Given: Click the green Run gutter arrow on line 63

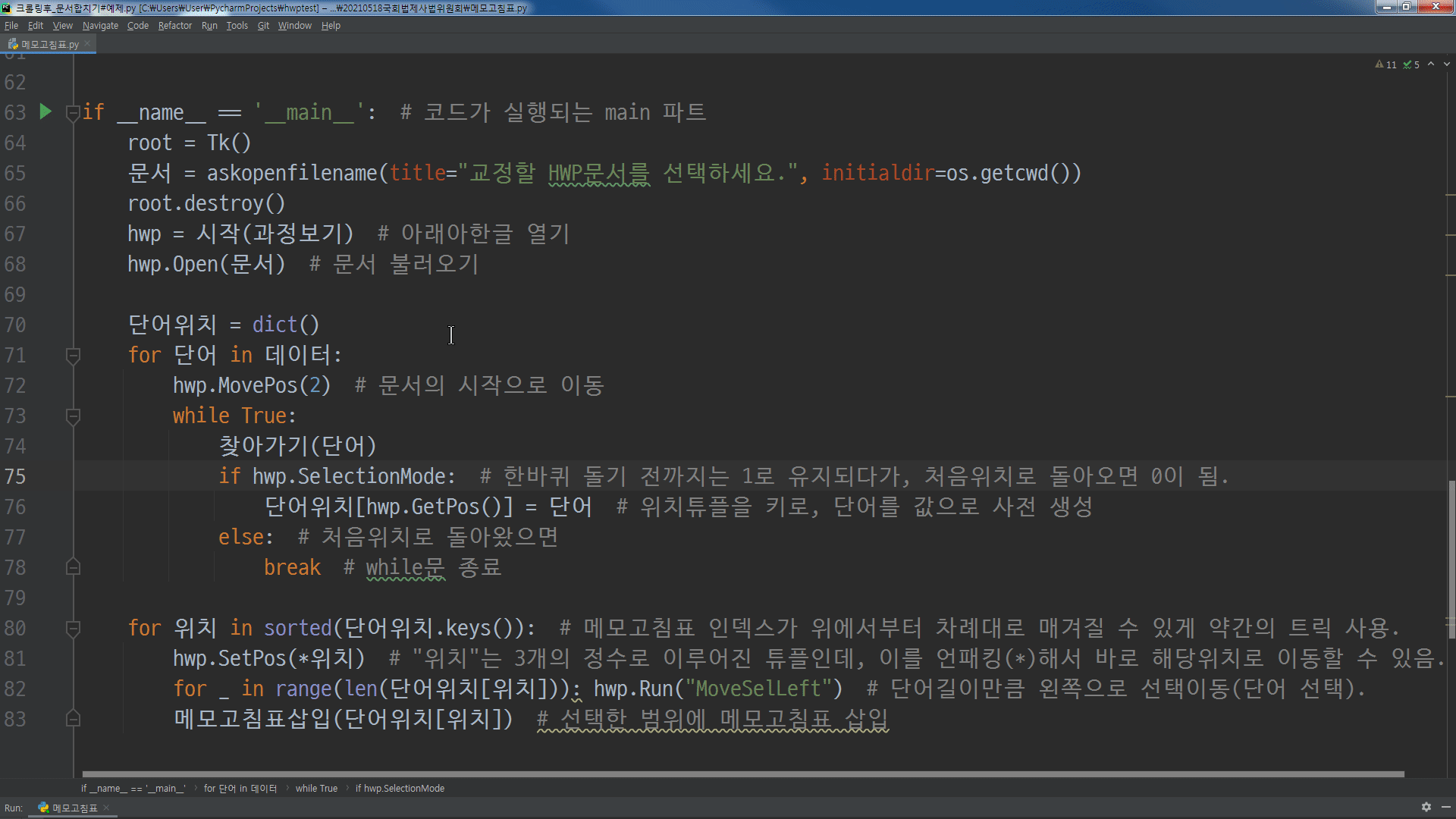Looking at the screenshot, I should (x=45, y=111).
